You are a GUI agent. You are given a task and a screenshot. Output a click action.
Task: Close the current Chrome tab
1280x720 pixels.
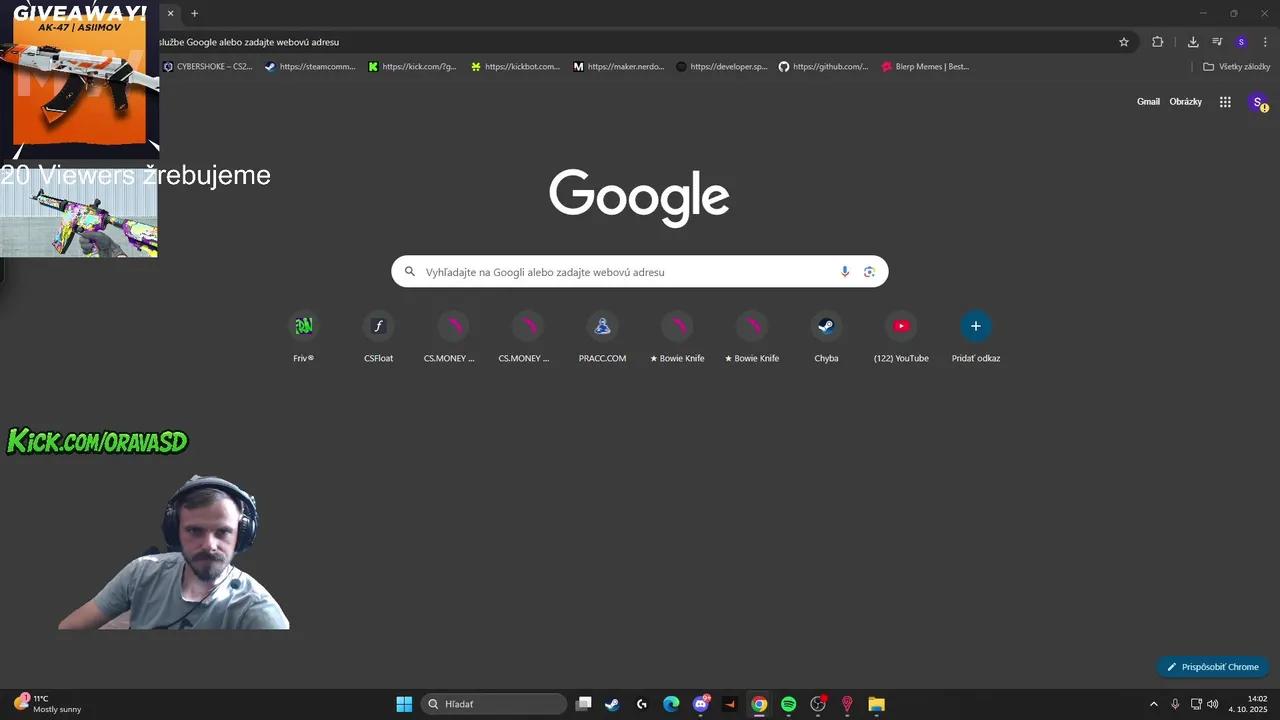[x=171, y=14]
